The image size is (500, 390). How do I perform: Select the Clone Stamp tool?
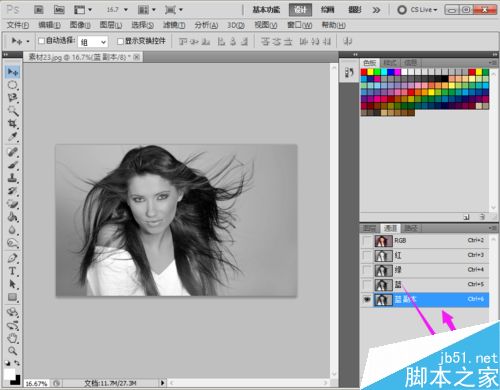(13, 178)
